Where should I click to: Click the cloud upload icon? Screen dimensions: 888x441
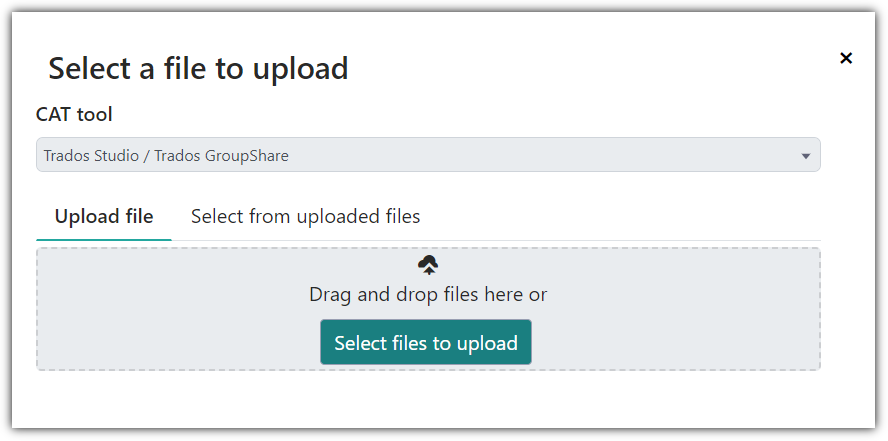428,265
